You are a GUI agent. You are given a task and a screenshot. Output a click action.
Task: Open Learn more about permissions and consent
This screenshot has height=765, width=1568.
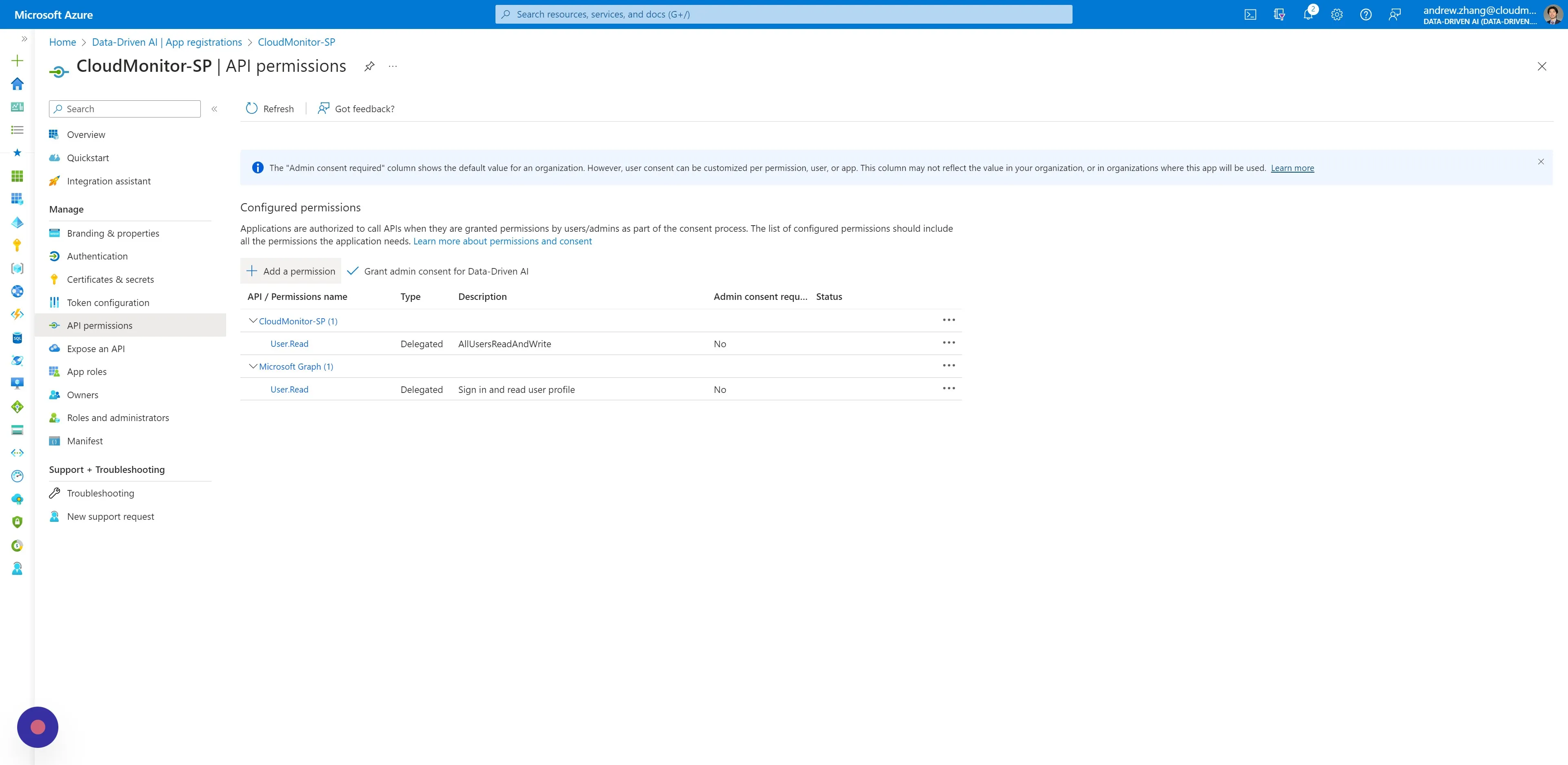(x=502, y=241)
